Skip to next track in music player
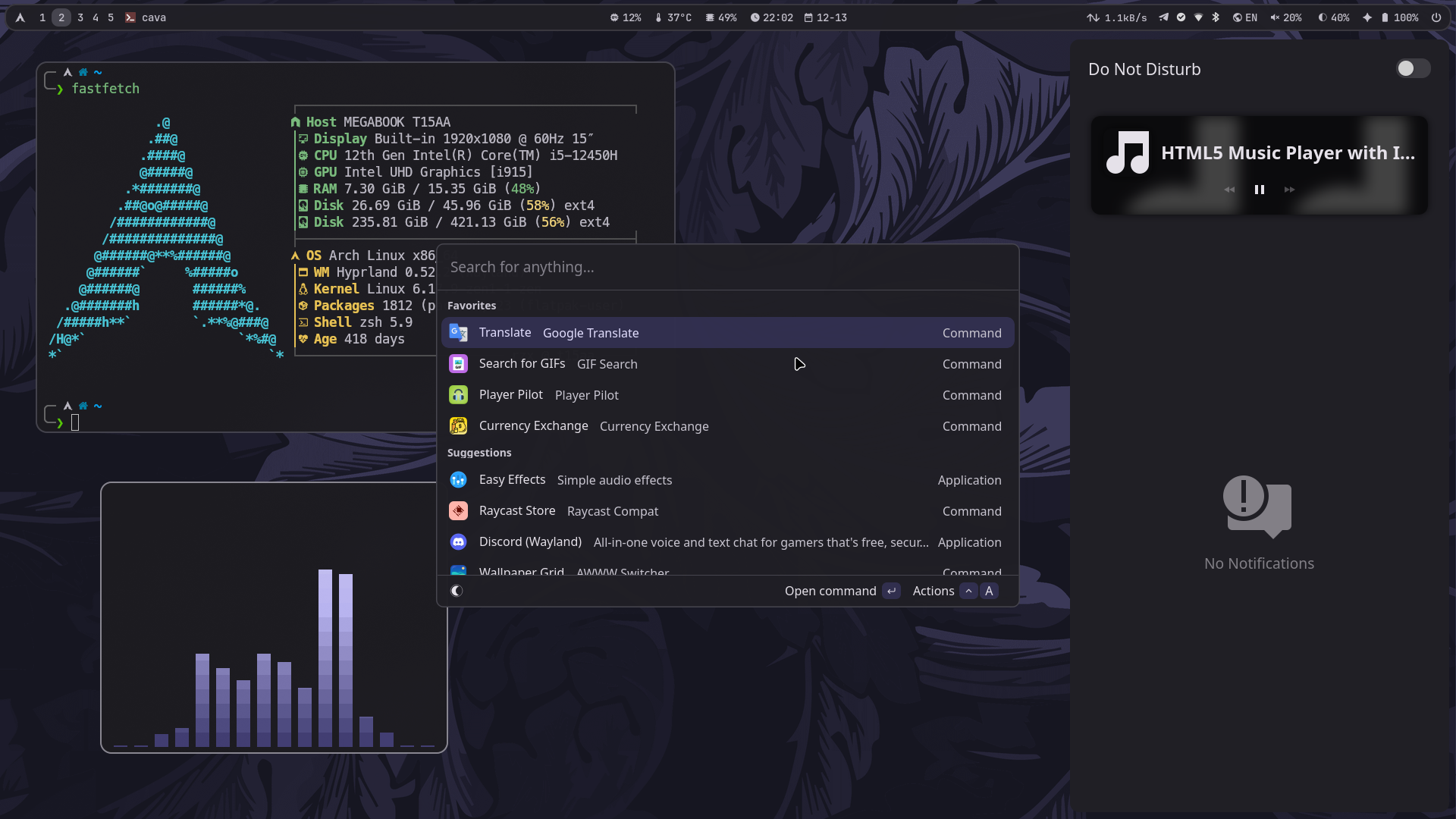Viewport: 1456px width, 819px height. [x=1290, y=190]
